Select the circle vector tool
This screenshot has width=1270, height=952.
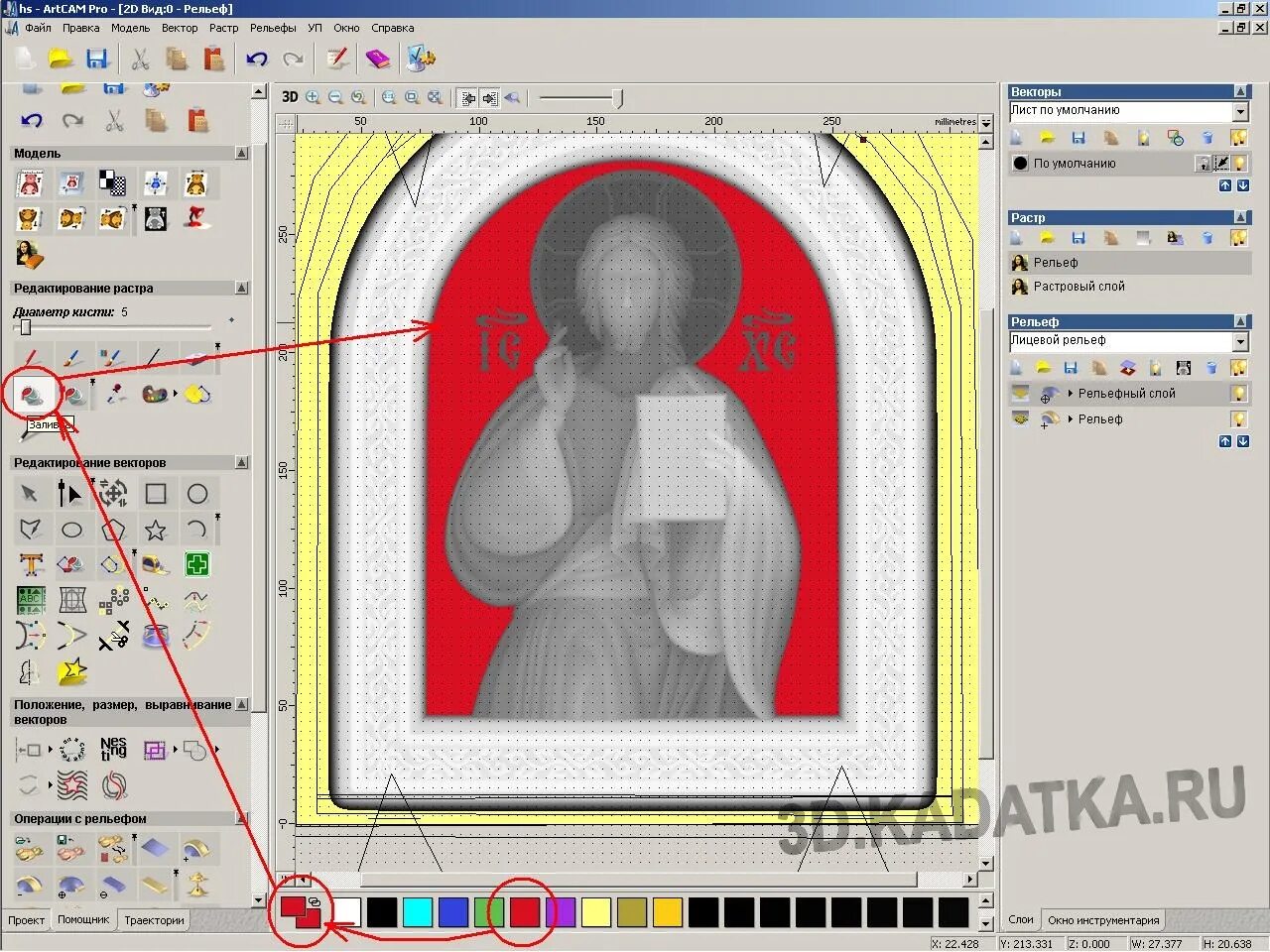coord(197,494)
